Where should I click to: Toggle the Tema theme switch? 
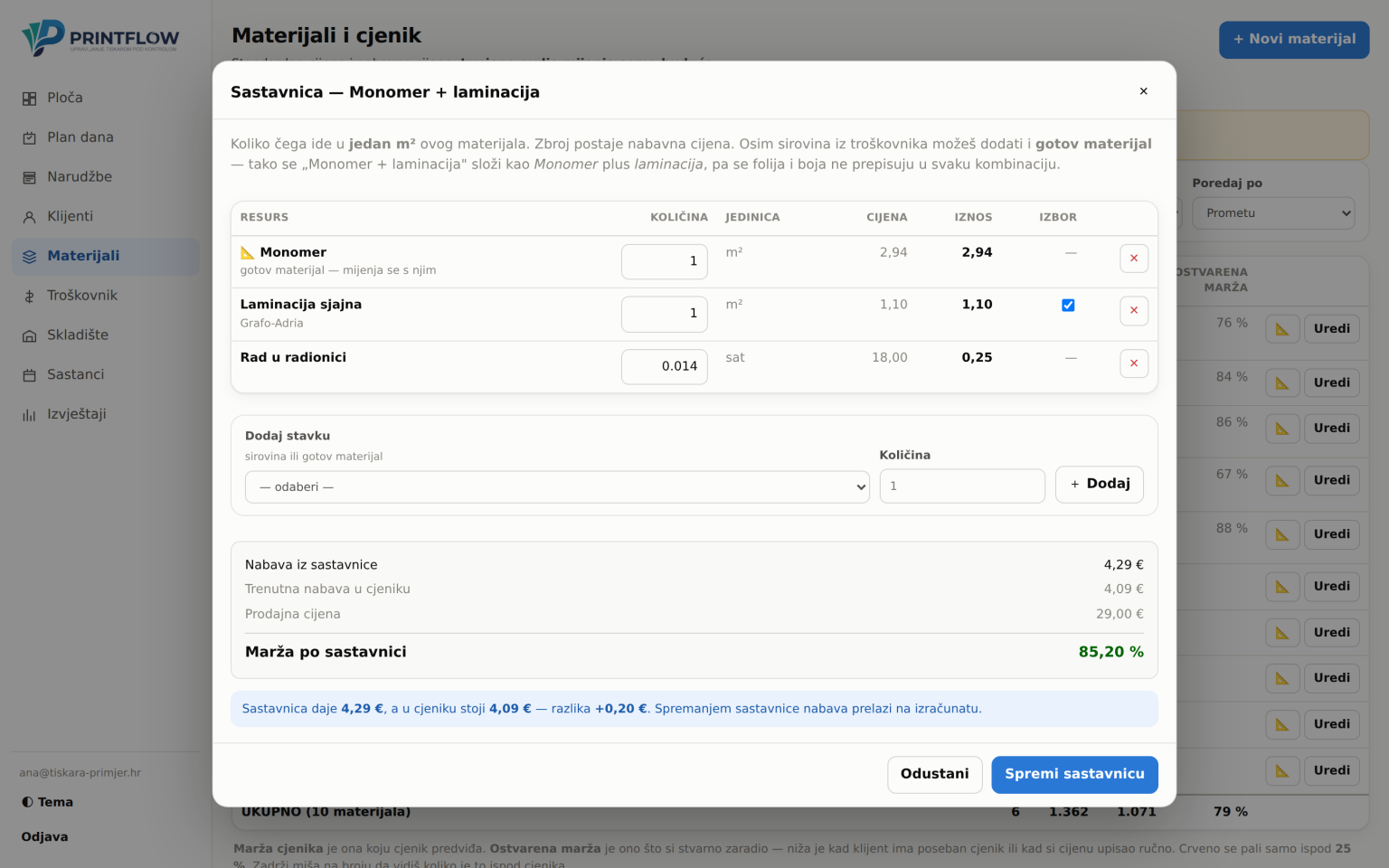tap(47, 802)
